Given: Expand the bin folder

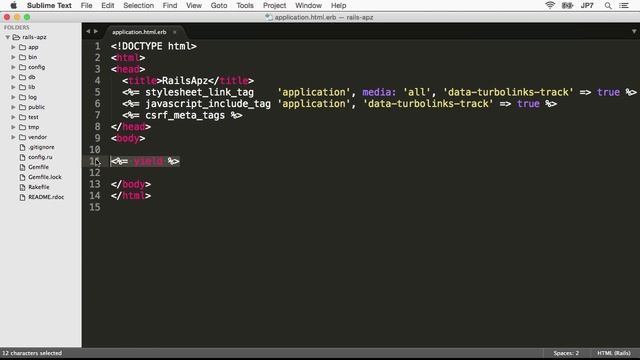Looking at the screenshot, I should coord(13,57).
